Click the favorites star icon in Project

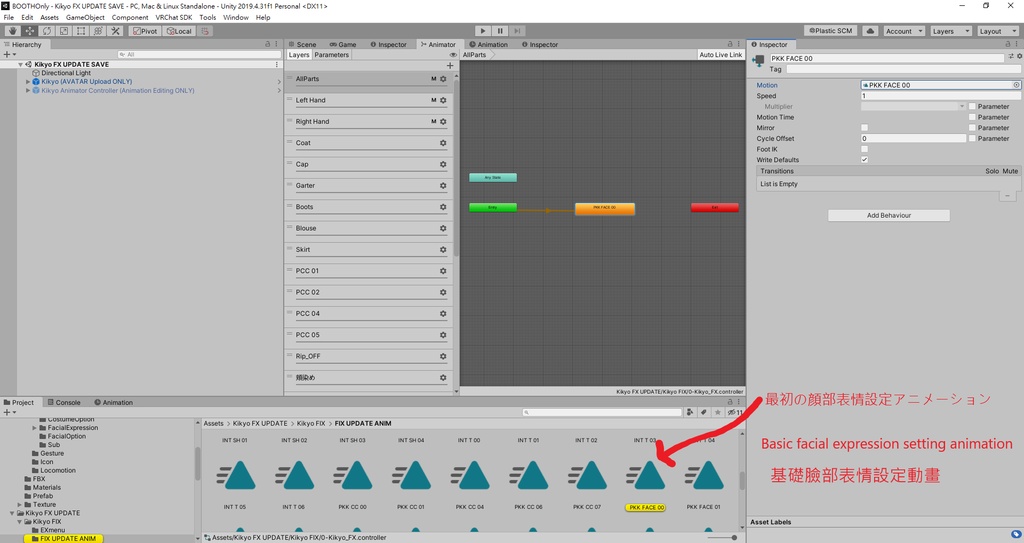pyautogui.click(x=718, y=412)
